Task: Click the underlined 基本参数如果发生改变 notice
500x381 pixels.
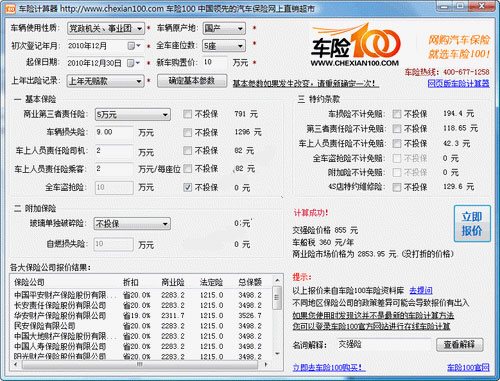Action: coord(306,83)
